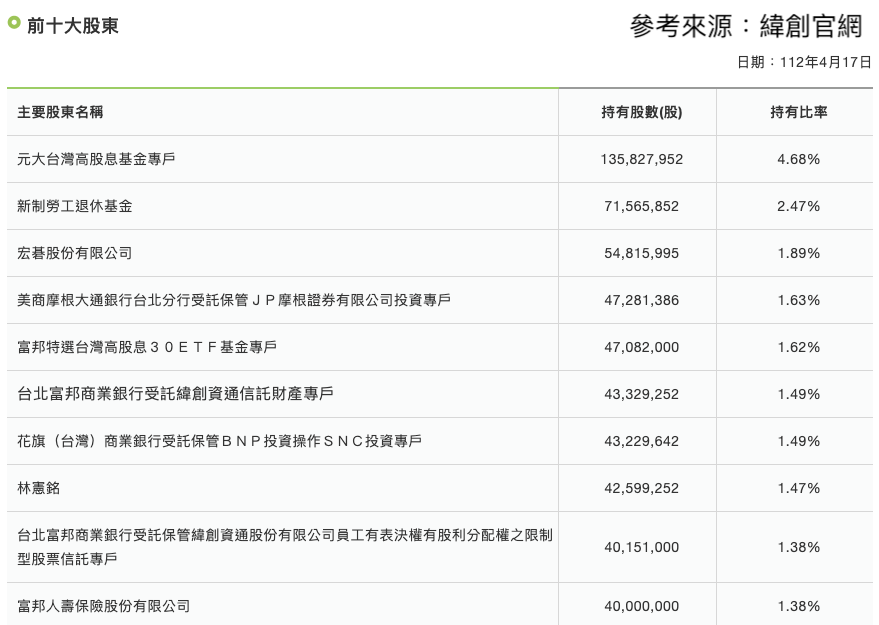Click the share count 40,000,000
This screenshot has width=879, height=625.
[x=642, y=607]
